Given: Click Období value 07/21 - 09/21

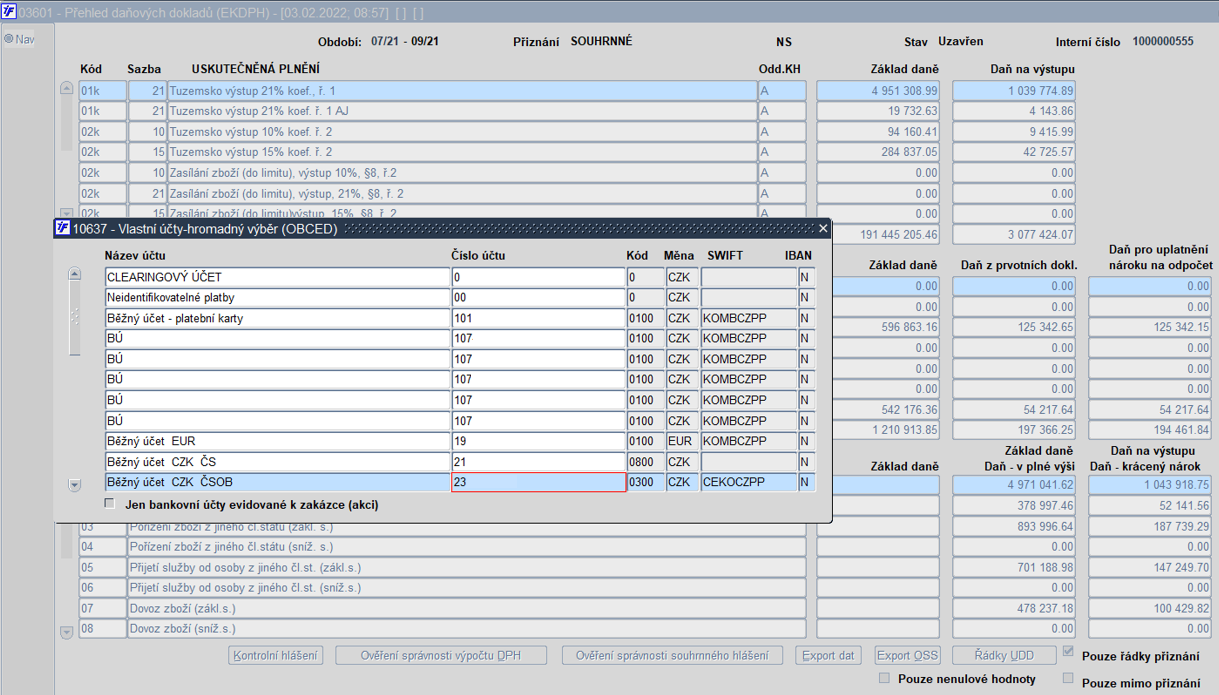Looking at the screenshot, I should (404, 42).
